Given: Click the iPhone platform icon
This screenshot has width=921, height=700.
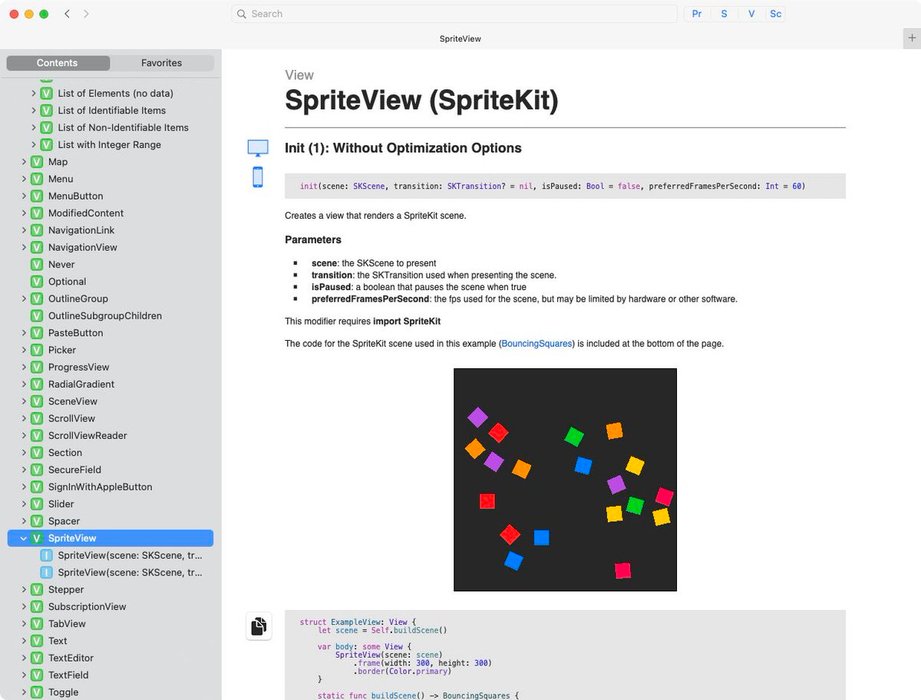Looking at the screenshot, I should click(x=258, y=176).
